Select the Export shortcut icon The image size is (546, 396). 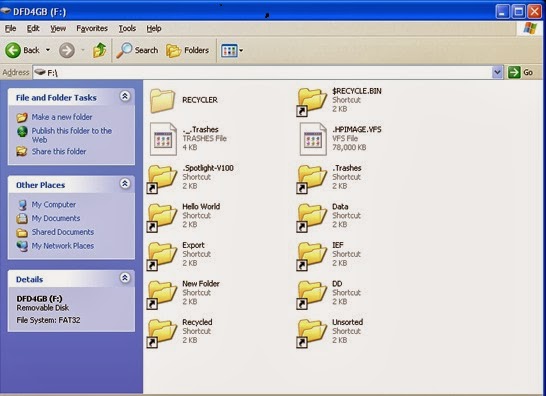[162, 256]
